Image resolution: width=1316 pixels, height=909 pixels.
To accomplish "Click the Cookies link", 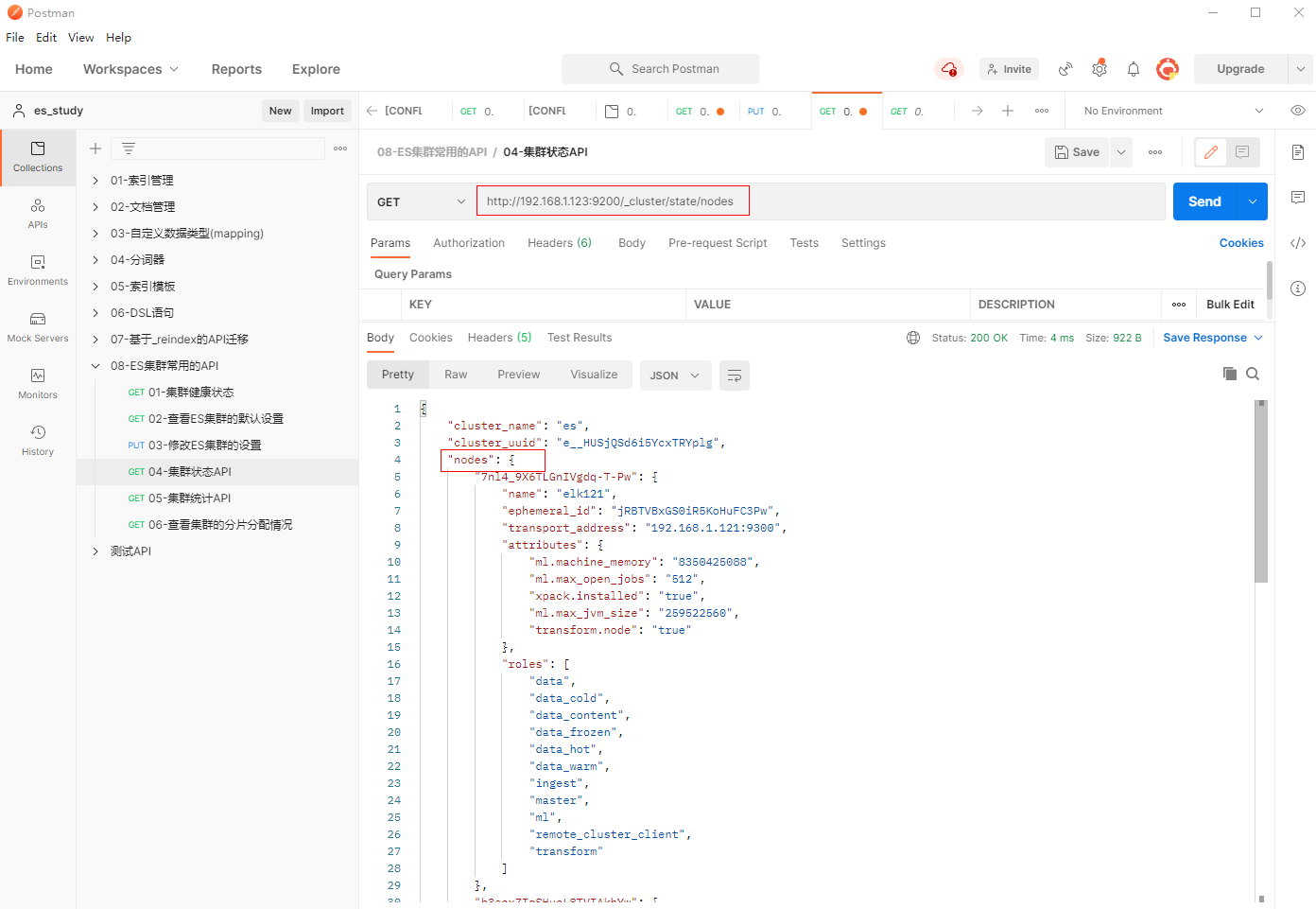I will (1240, 243).
